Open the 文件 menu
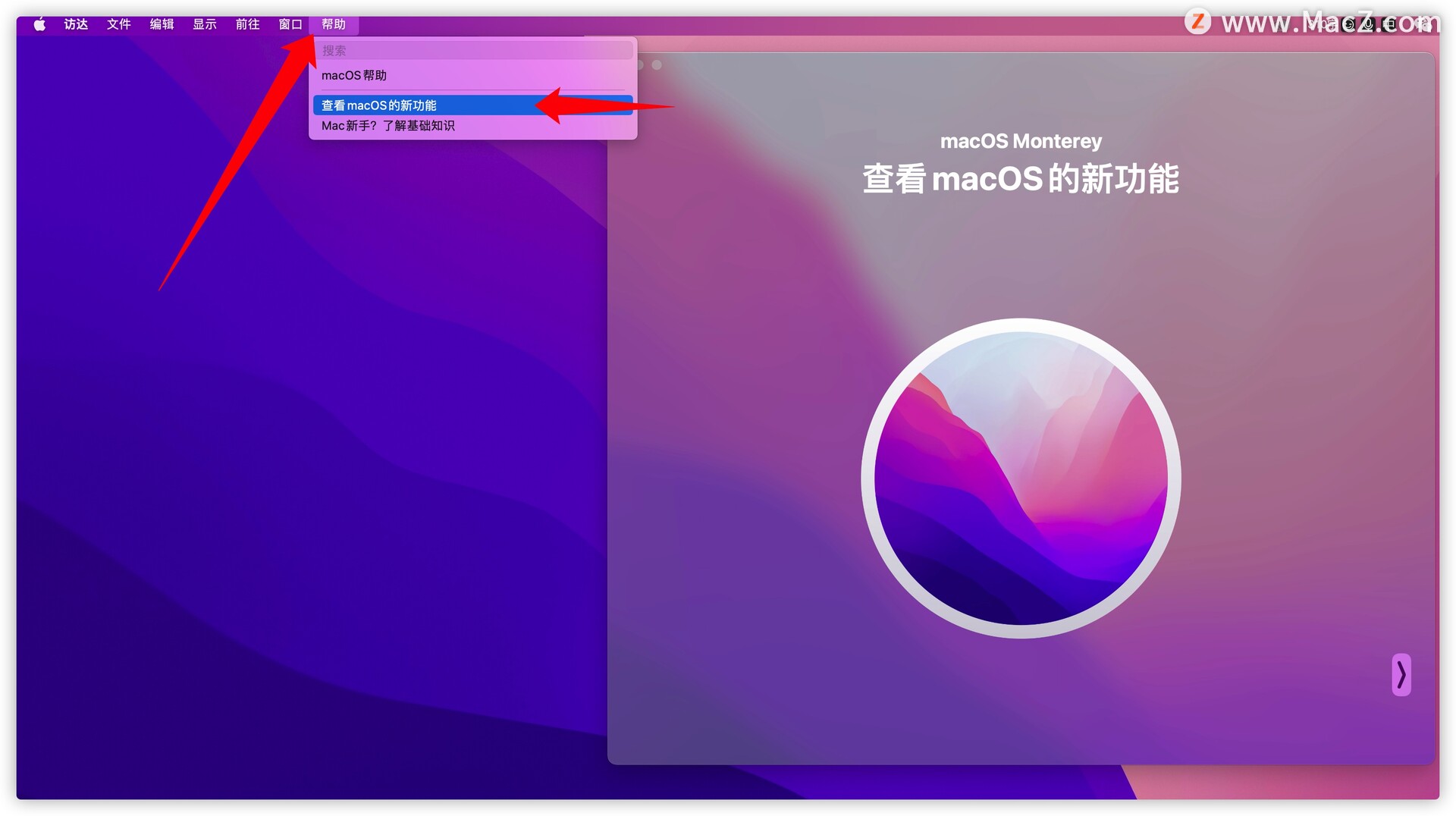The height and width of the screenshot is (816, 1456). (119, 24)
